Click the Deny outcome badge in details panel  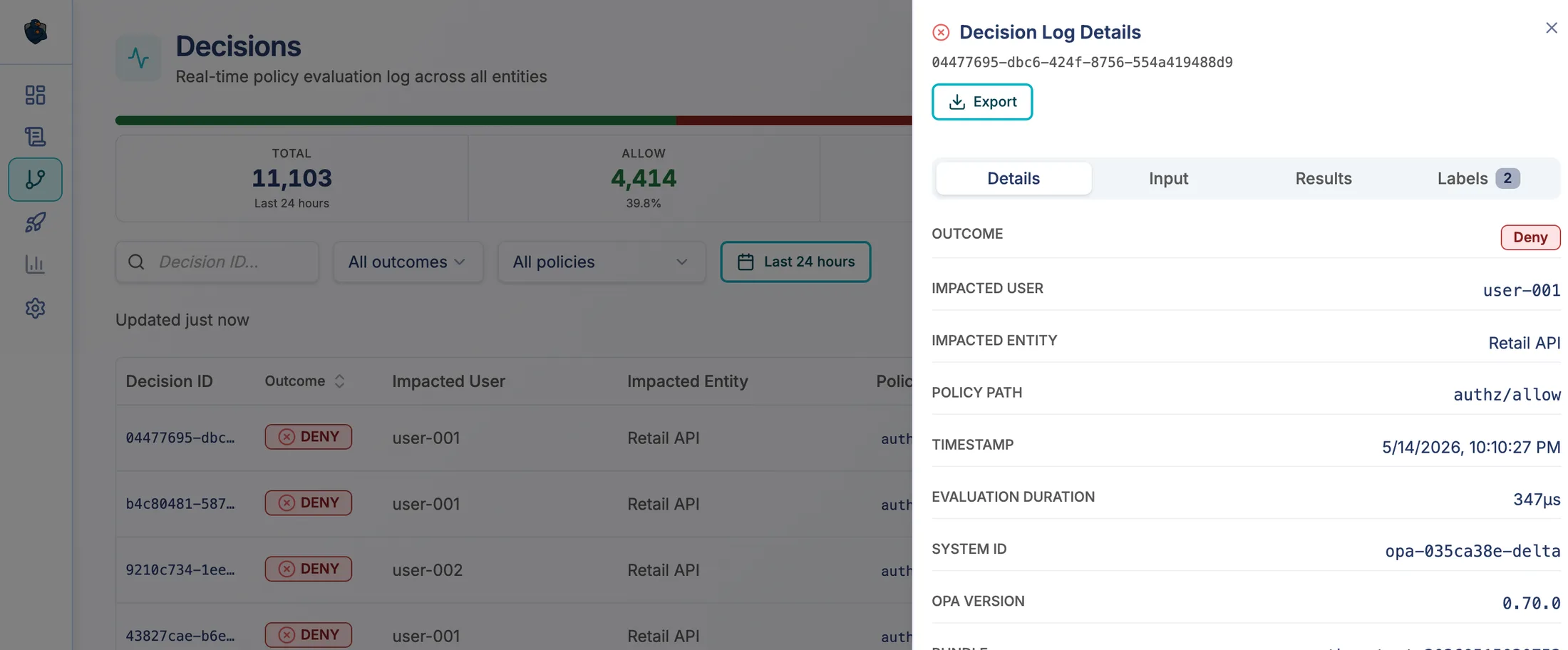tap(1530, 237)
